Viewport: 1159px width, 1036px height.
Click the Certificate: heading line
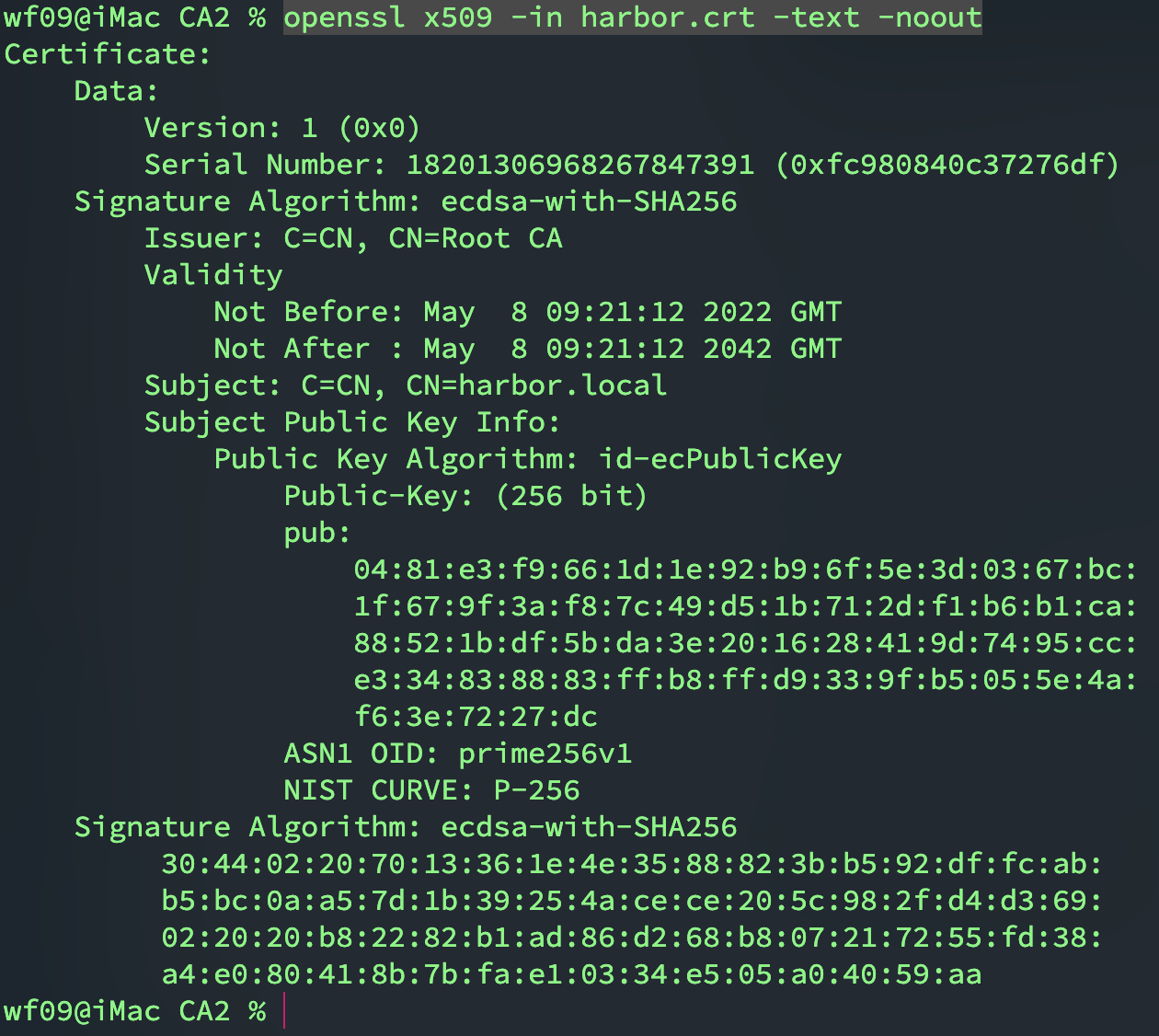point(108,54)
